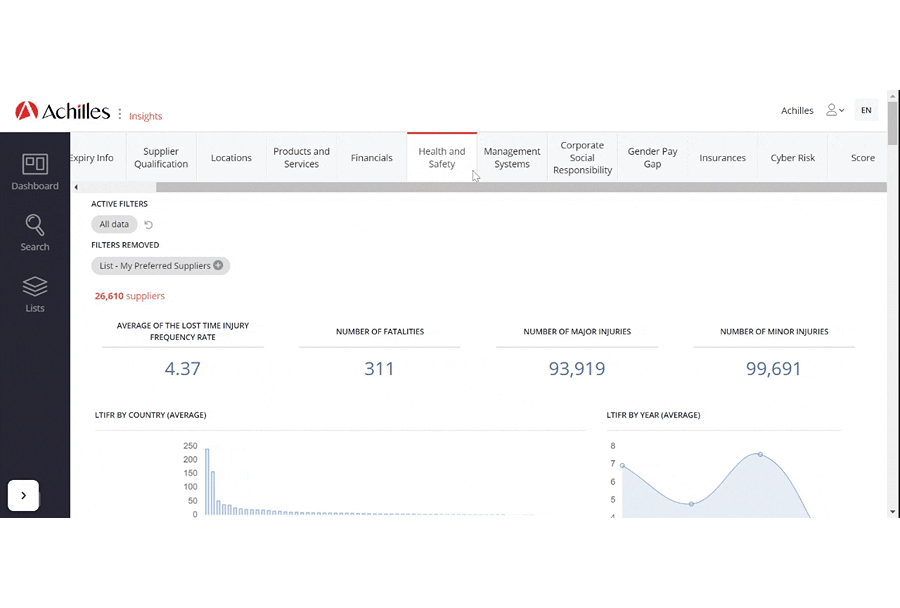
Task: Reset filters with the undo arrow icon
Action: (x=149, y=225)
